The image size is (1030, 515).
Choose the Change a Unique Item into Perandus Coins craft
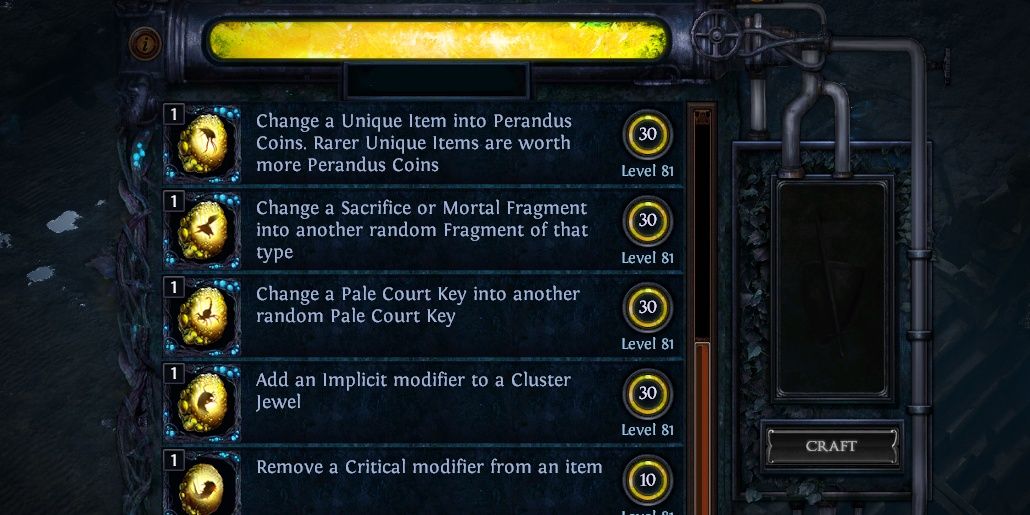[x=423, y=143]
